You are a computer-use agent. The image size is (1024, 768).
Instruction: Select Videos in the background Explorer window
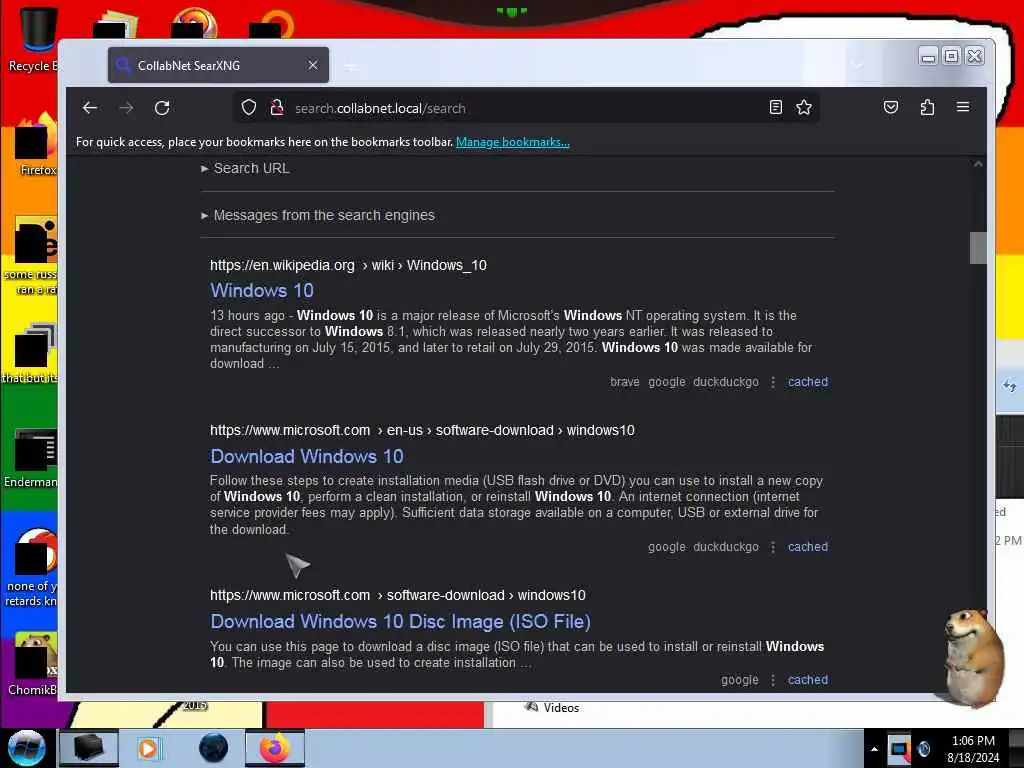[x=552, y=708]
